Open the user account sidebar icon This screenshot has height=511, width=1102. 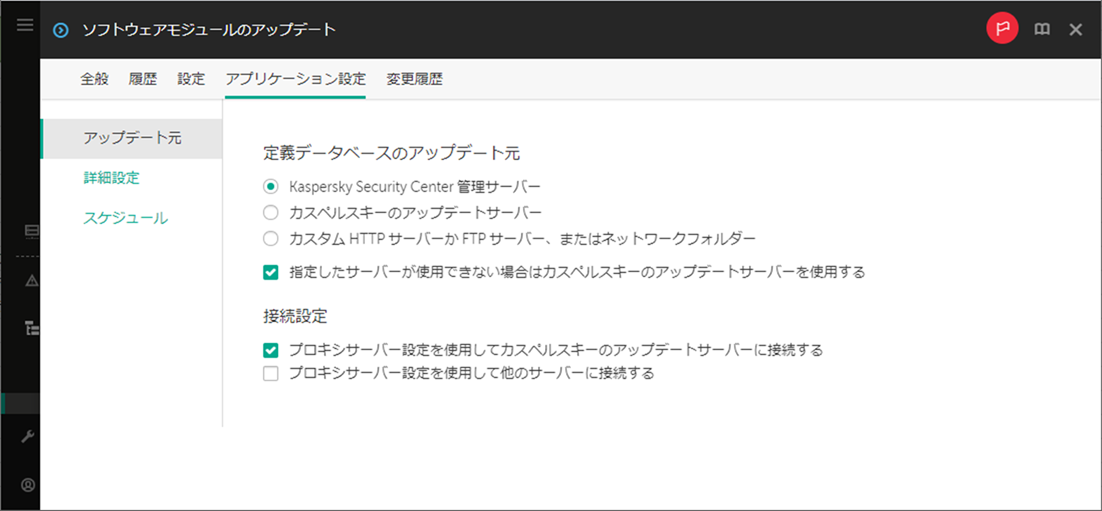point(28,485)
